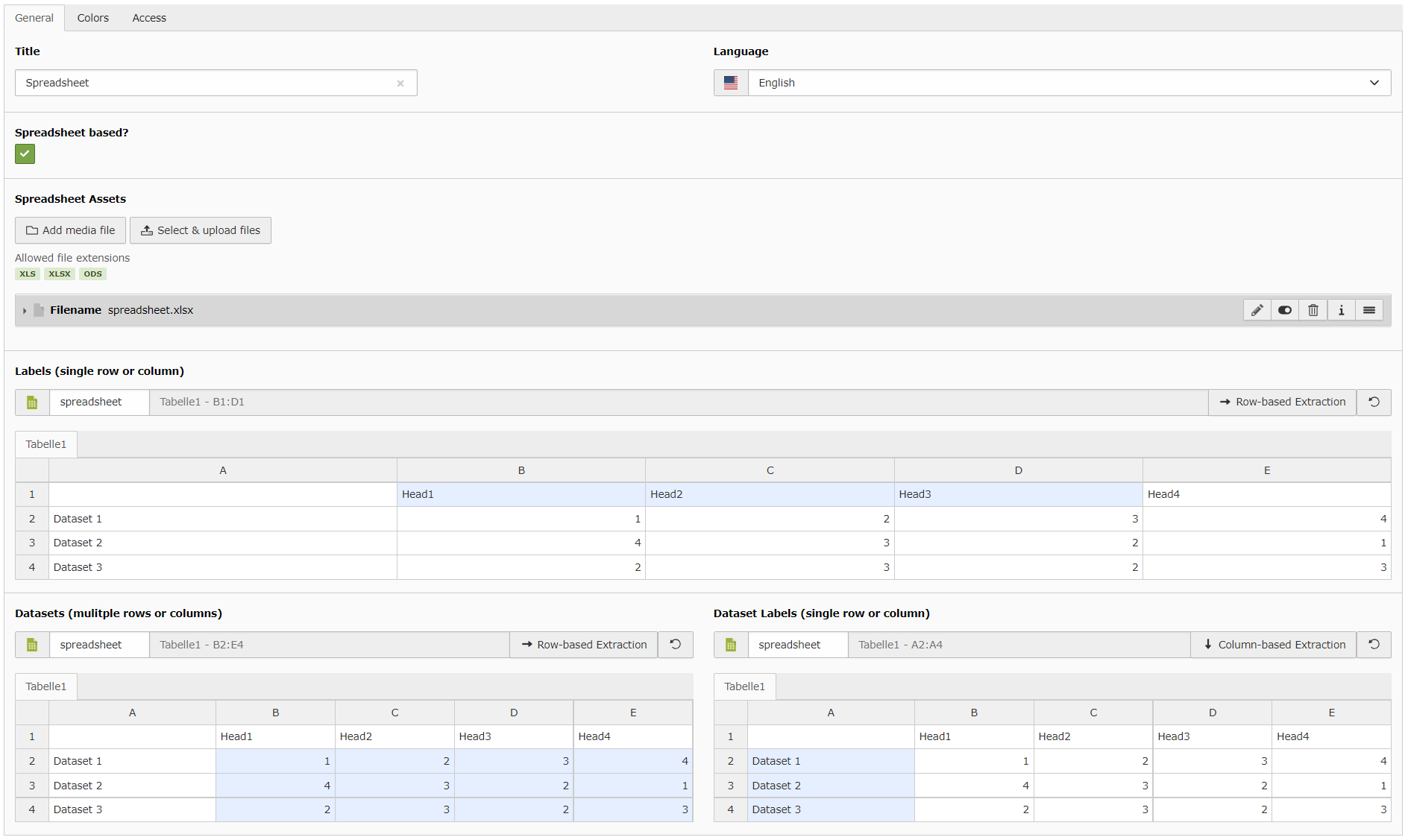The image size is (1408, 840).
Task: Click the Select & upload files button
Action: (200, 230)
